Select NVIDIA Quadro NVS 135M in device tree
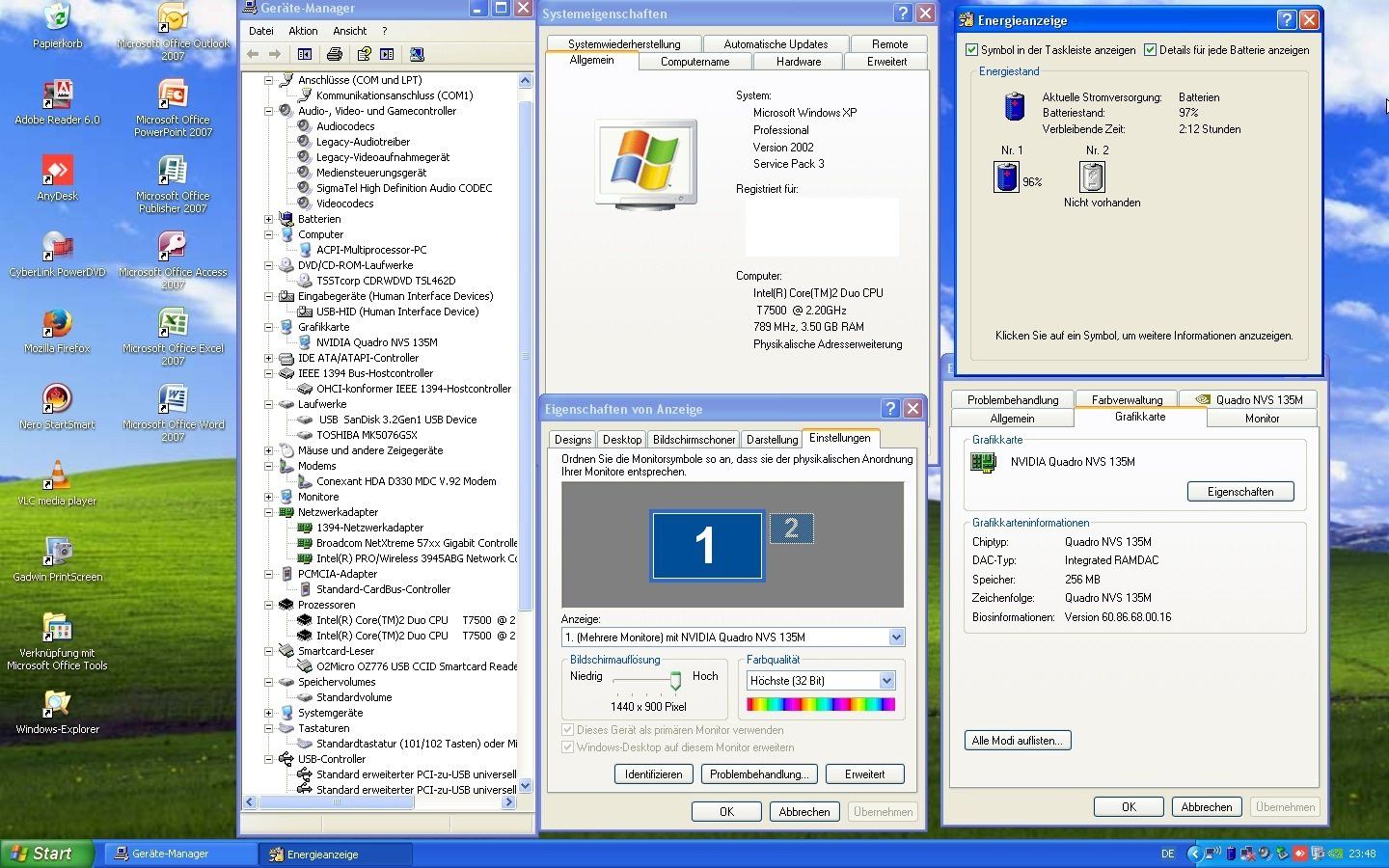This screenshot has width=1389, height=868. [376, 342]
